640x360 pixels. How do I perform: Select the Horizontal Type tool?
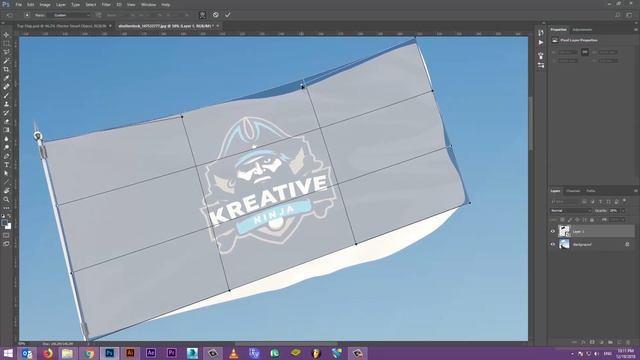(6, 164)
